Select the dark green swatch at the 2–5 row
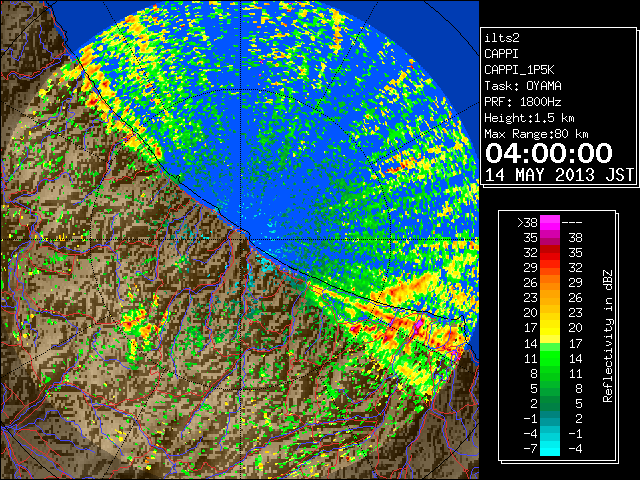The width and height of the screenshot is (640, 480). (550, 403)
